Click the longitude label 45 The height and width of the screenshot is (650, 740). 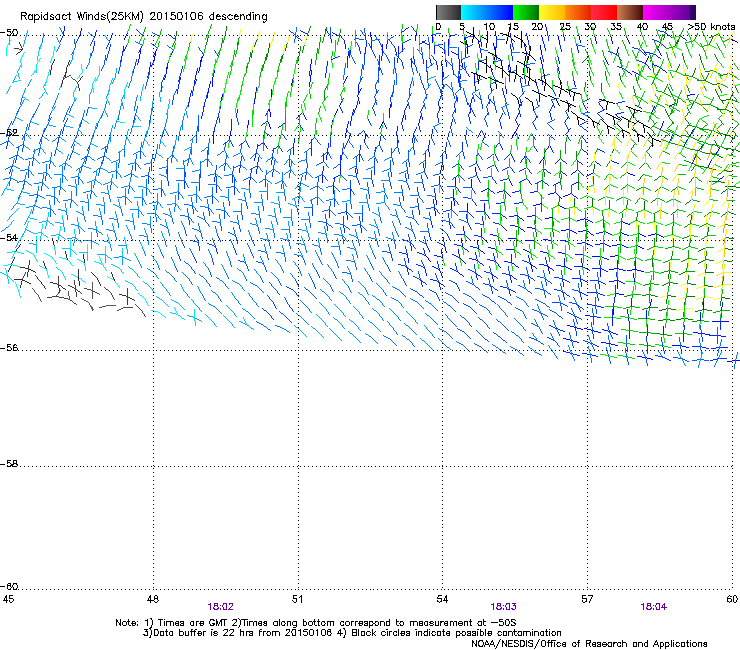pos(8,599)
